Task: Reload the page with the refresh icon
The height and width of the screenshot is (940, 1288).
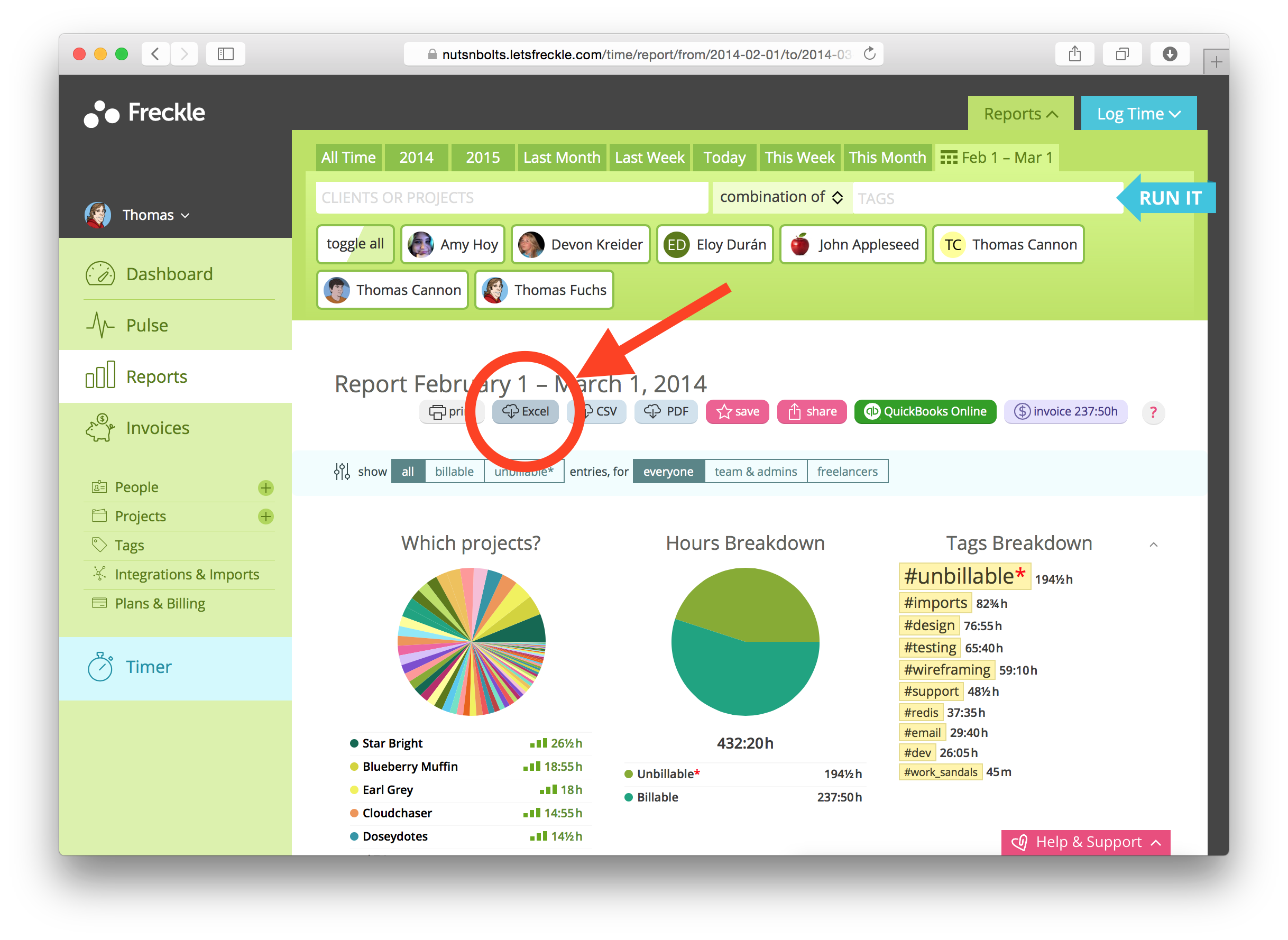Action: pos(869,54)
